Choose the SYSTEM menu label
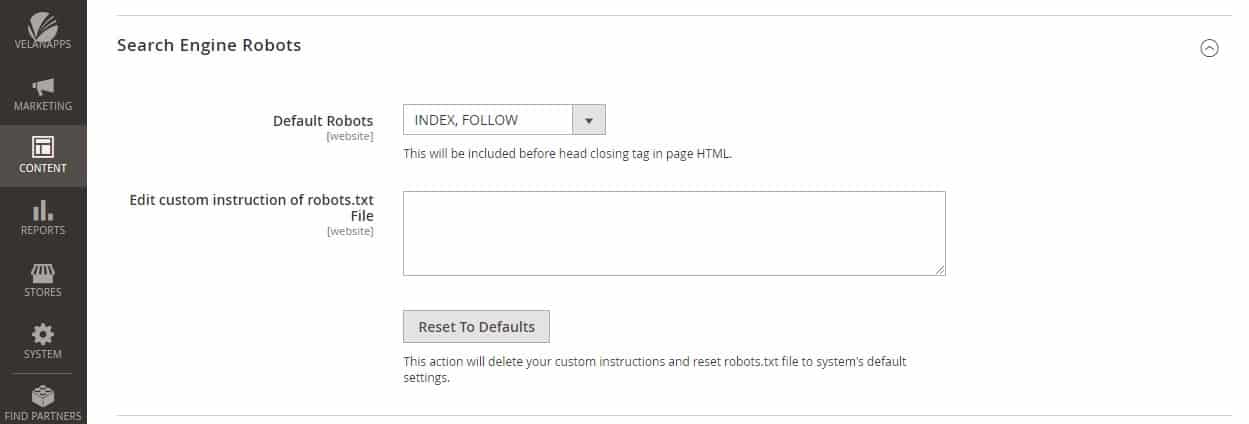The height and width of the screenshot is (424, 1249). coord(43,354)
